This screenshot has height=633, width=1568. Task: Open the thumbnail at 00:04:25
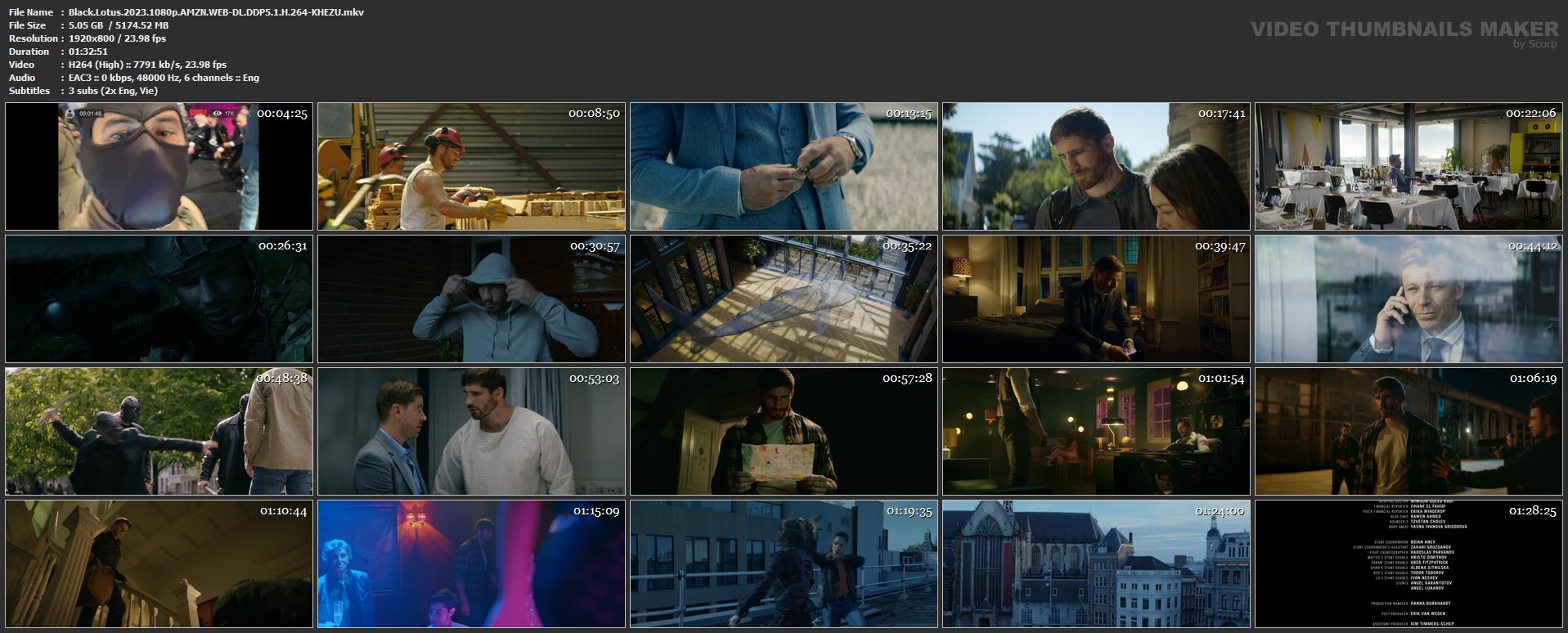159,166
